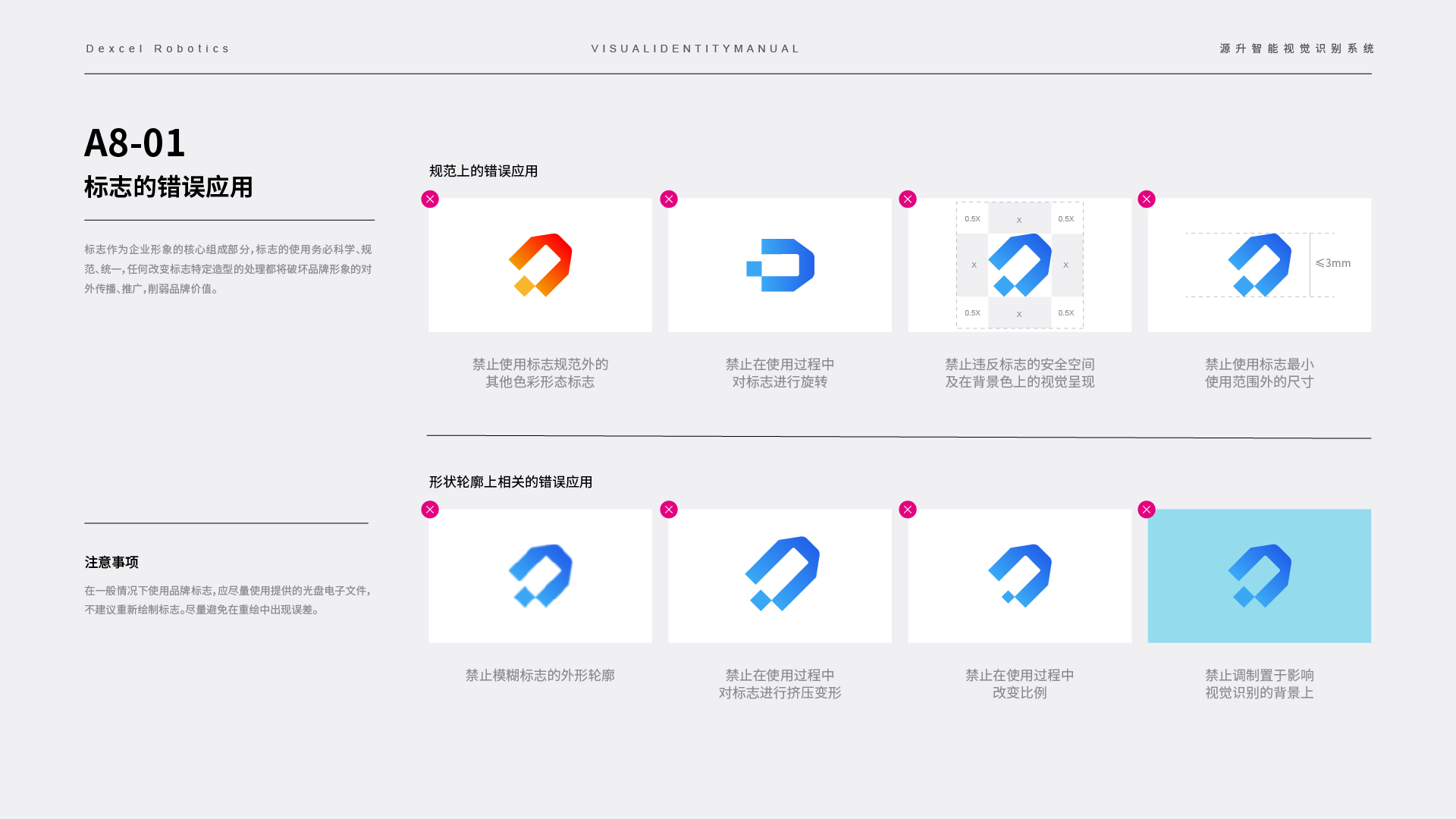Click the squeezed deformed blue logo
Viewport: 1456px width, 819px height.
pyautogui.click(x=782, y=573)
